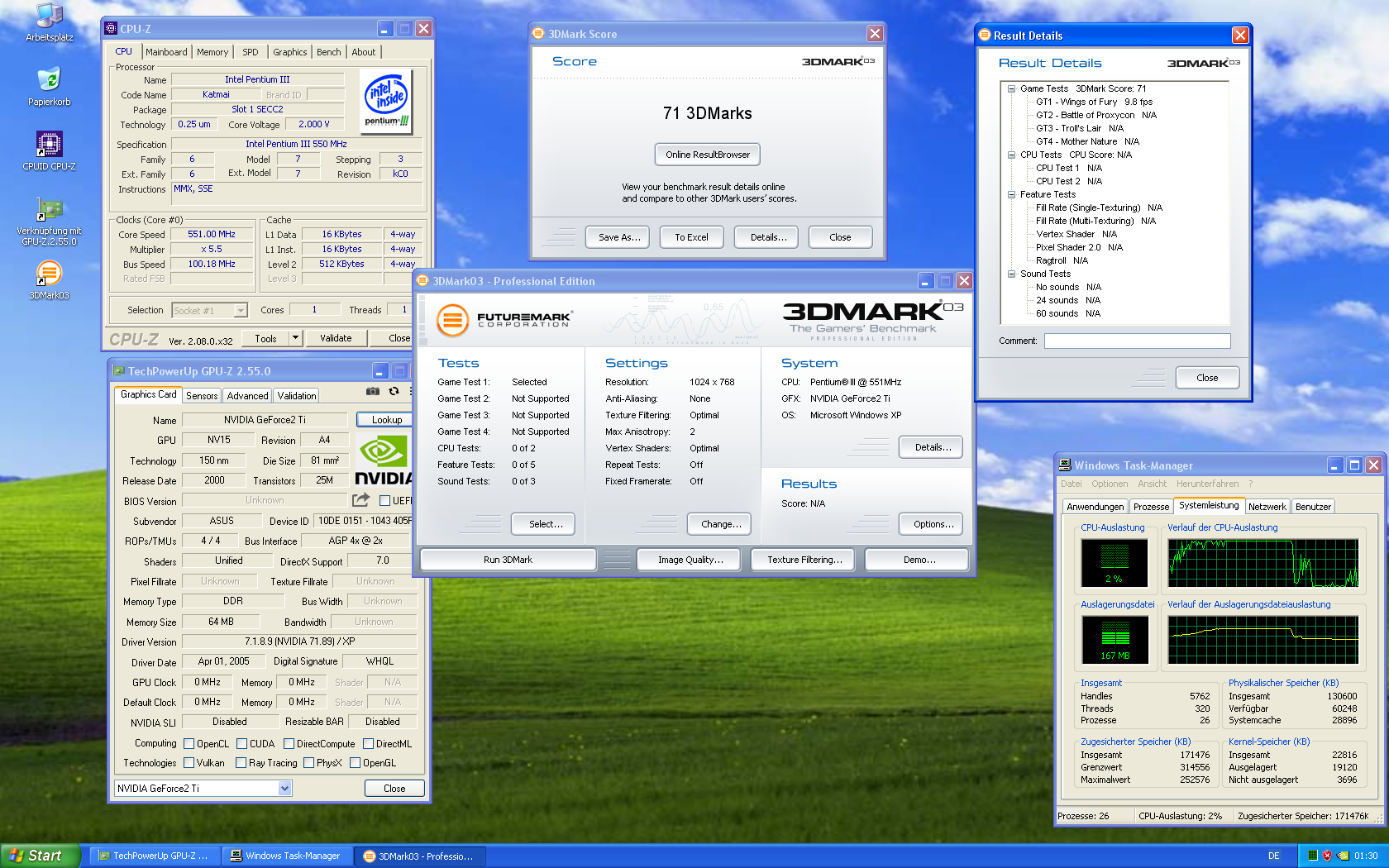Collapse the Game Tests tree node
The width and height of the screenshot is (1389, 868).
(1011, 88)
